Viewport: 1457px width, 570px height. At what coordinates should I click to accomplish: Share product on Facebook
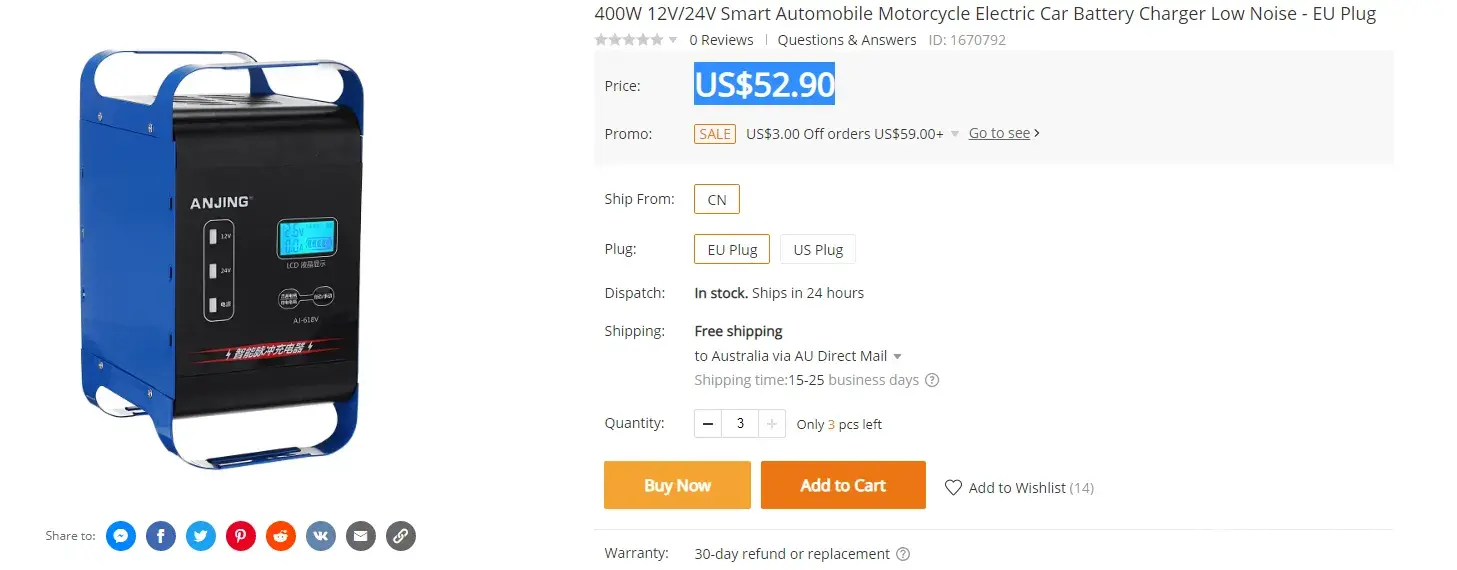[160, 536]
